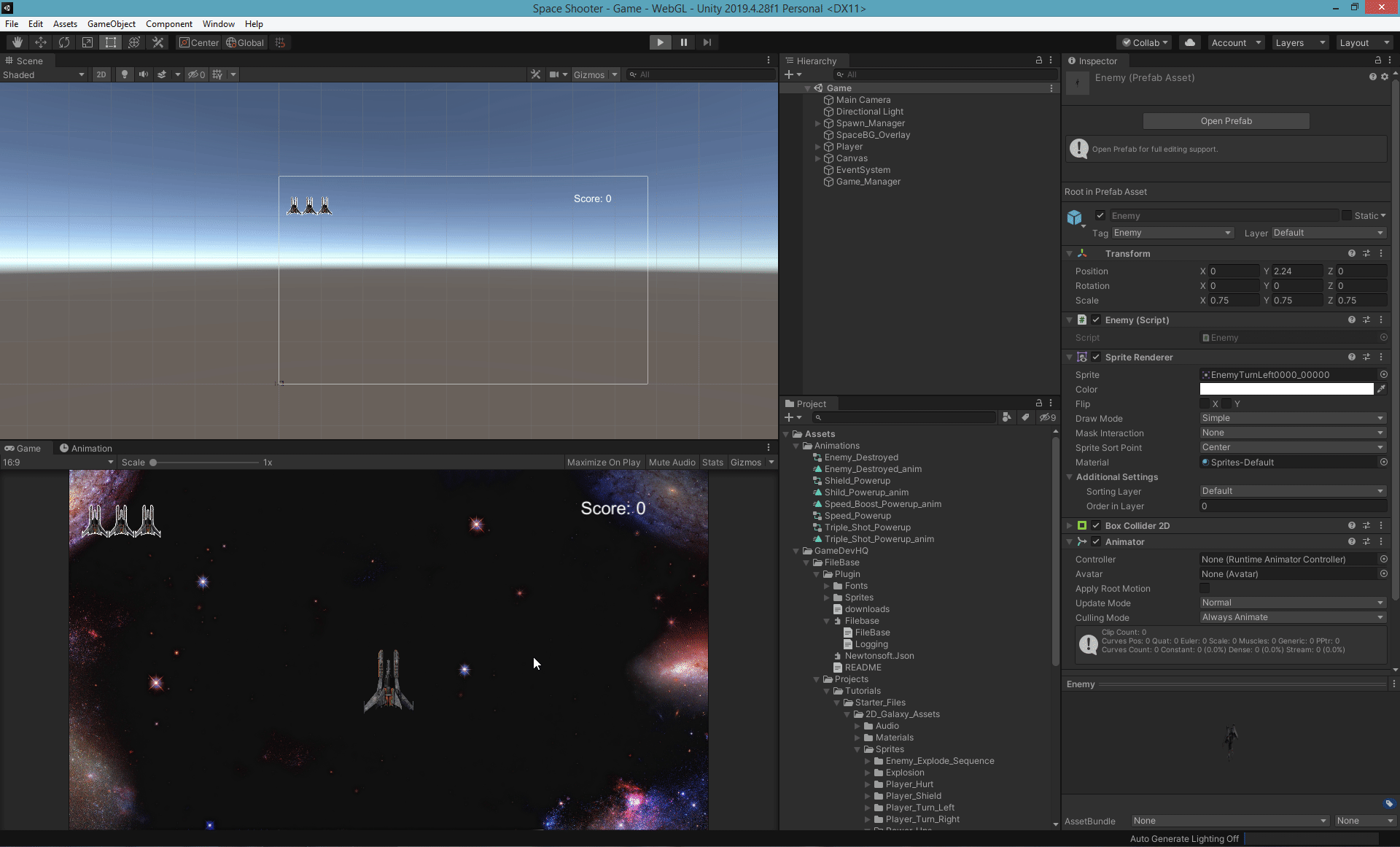1400x847 pixels.
Task: Click the Pause button
Action: click(x=683, y=42)
